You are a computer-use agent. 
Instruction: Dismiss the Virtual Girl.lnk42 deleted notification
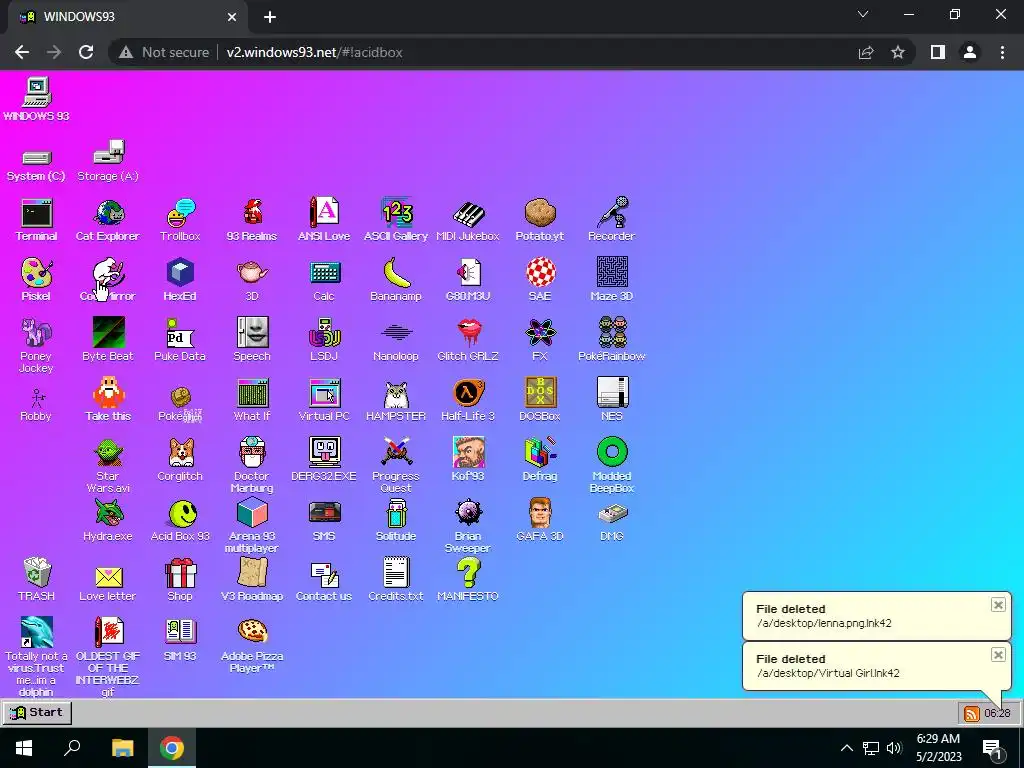click(998, 655)
